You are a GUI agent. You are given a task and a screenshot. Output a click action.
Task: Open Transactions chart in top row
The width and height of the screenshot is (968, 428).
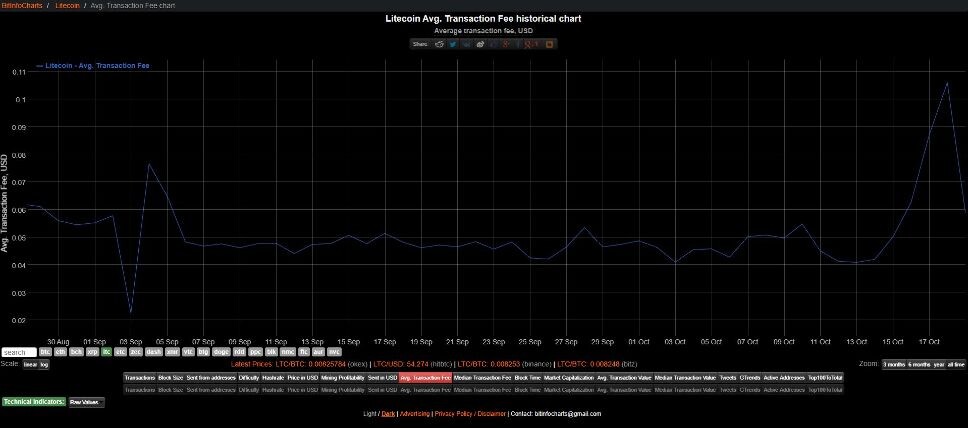tap(140, 377)
